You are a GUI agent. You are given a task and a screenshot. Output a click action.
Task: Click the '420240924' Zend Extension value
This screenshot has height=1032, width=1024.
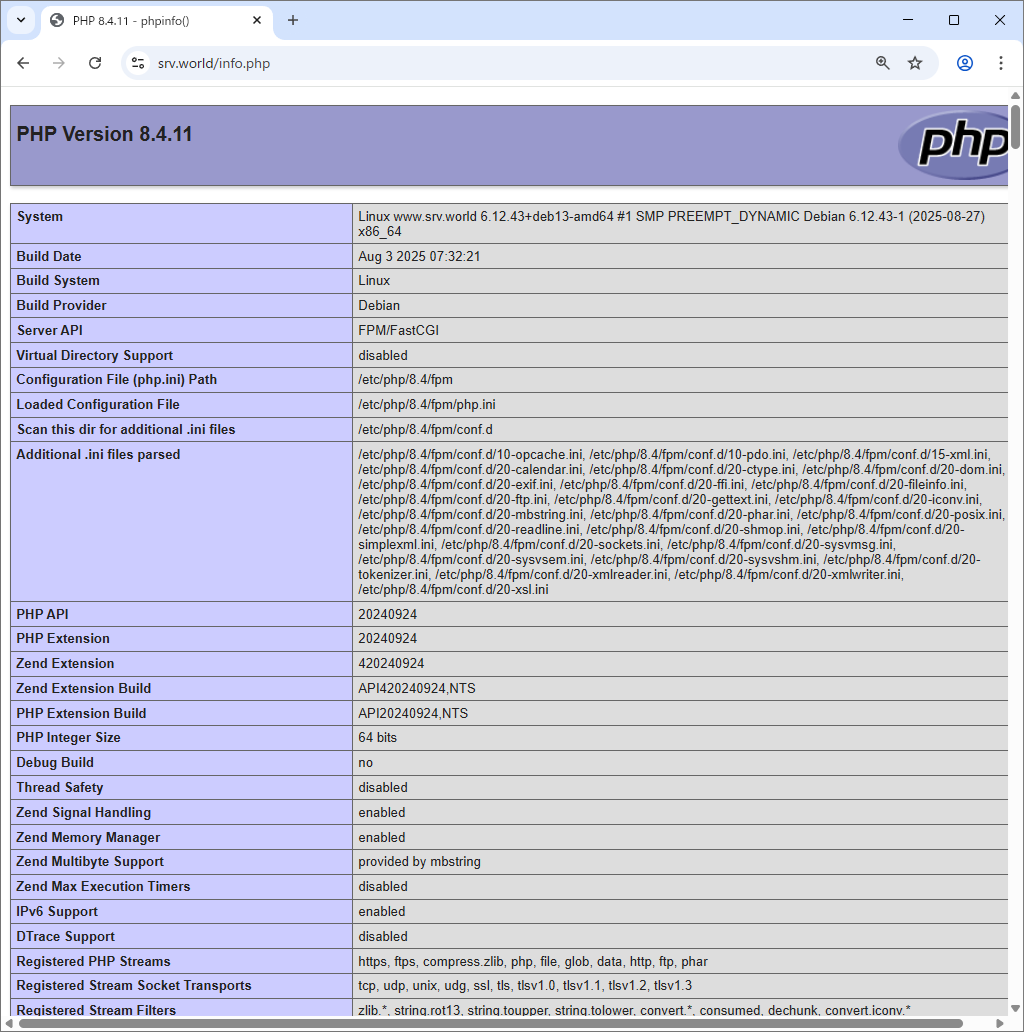[x=391, y=664]
